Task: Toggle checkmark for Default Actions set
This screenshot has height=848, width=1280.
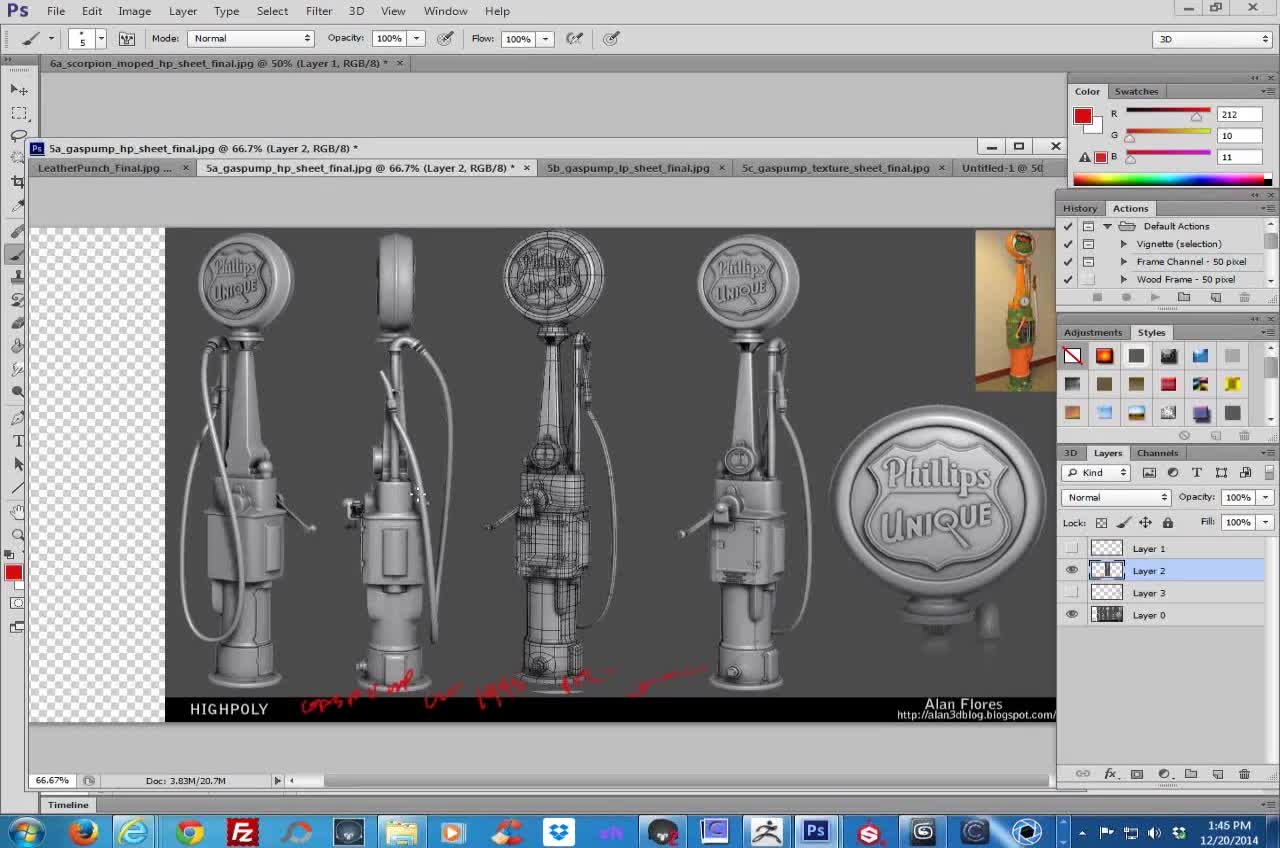Action: [x=1068, y=226]
